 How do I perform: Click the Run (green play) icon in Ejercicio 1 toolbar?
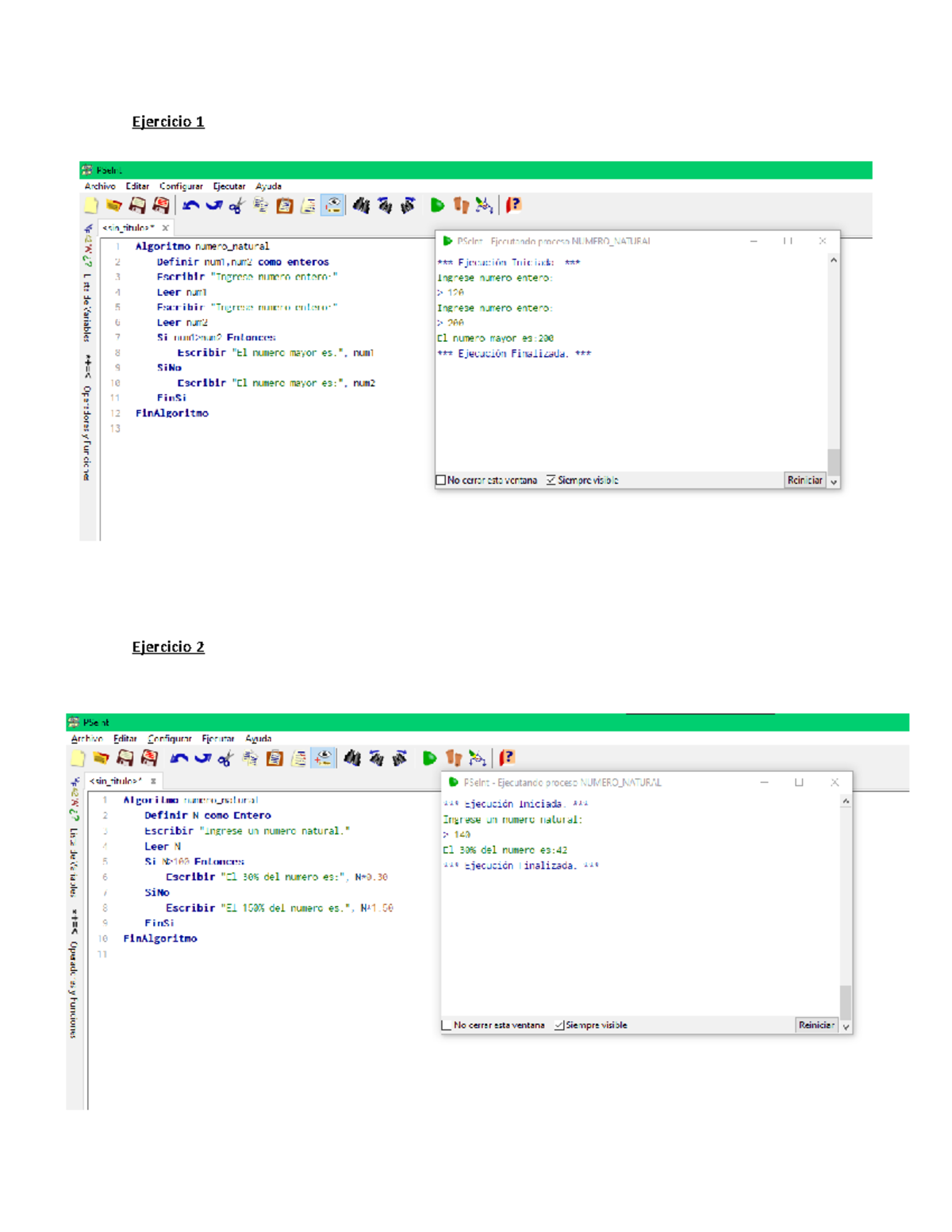(x=436, y=205)
